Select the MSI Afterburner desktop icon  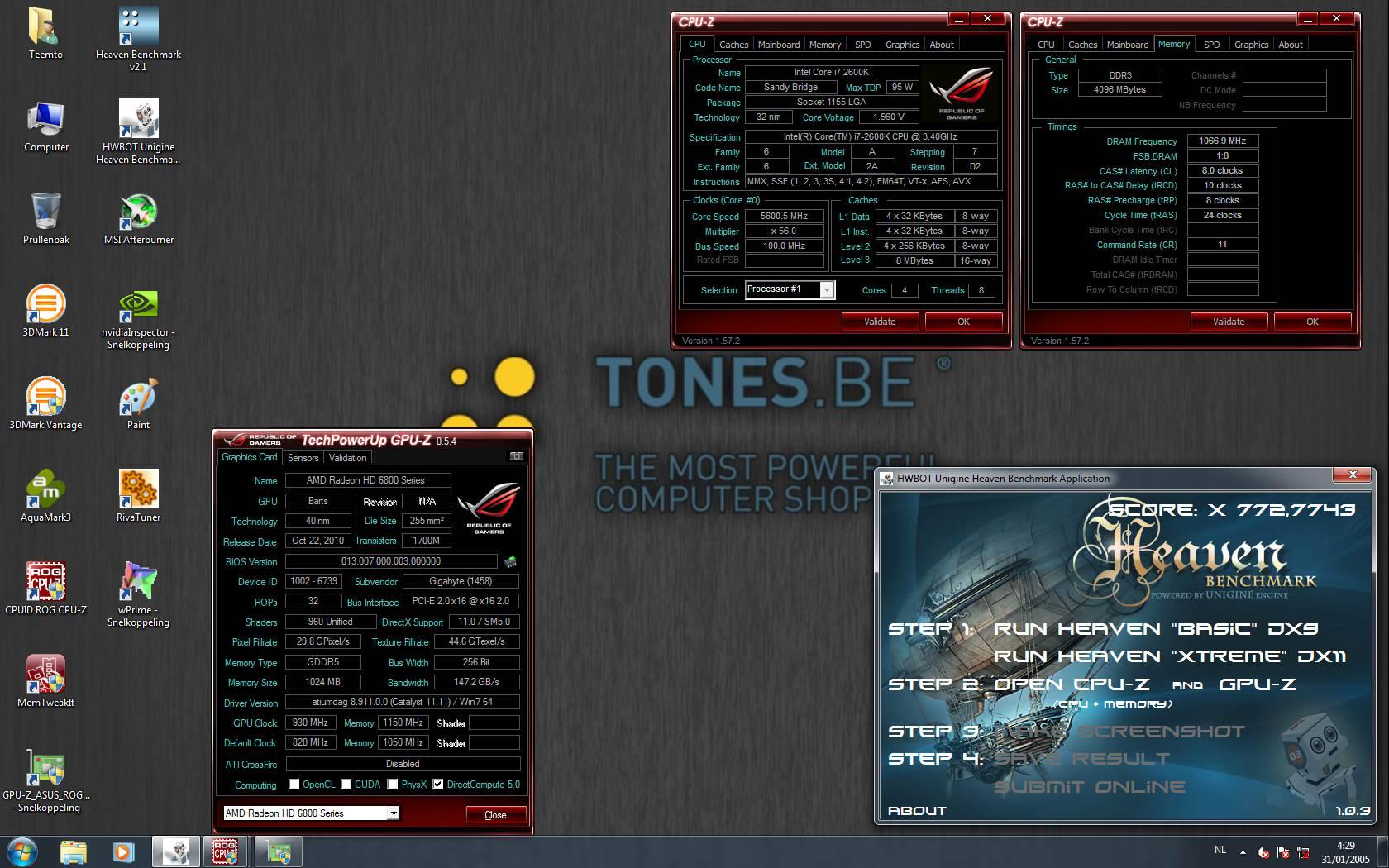point(138,218)
